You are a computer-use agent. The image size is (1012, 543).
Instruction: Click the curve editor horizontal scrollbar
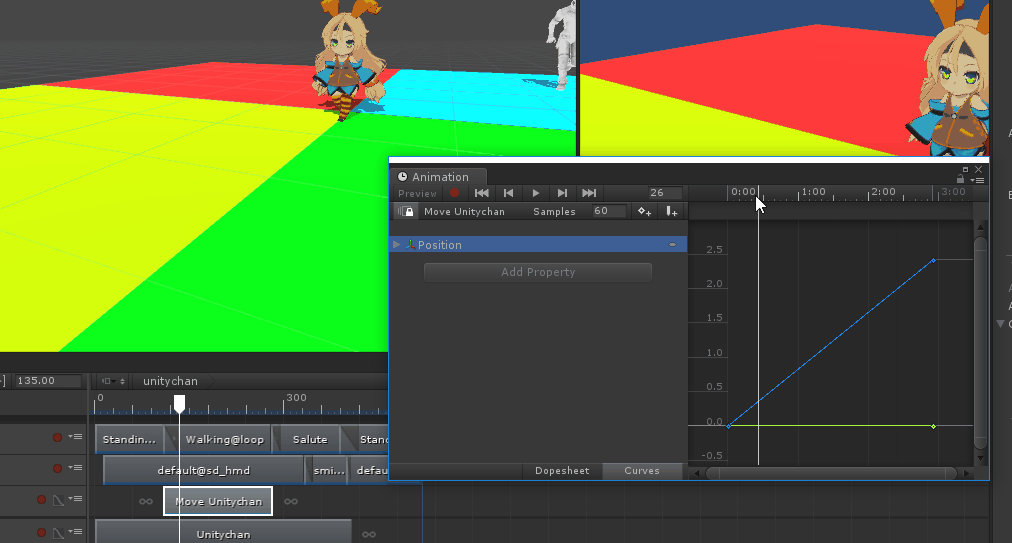[831, 473]
